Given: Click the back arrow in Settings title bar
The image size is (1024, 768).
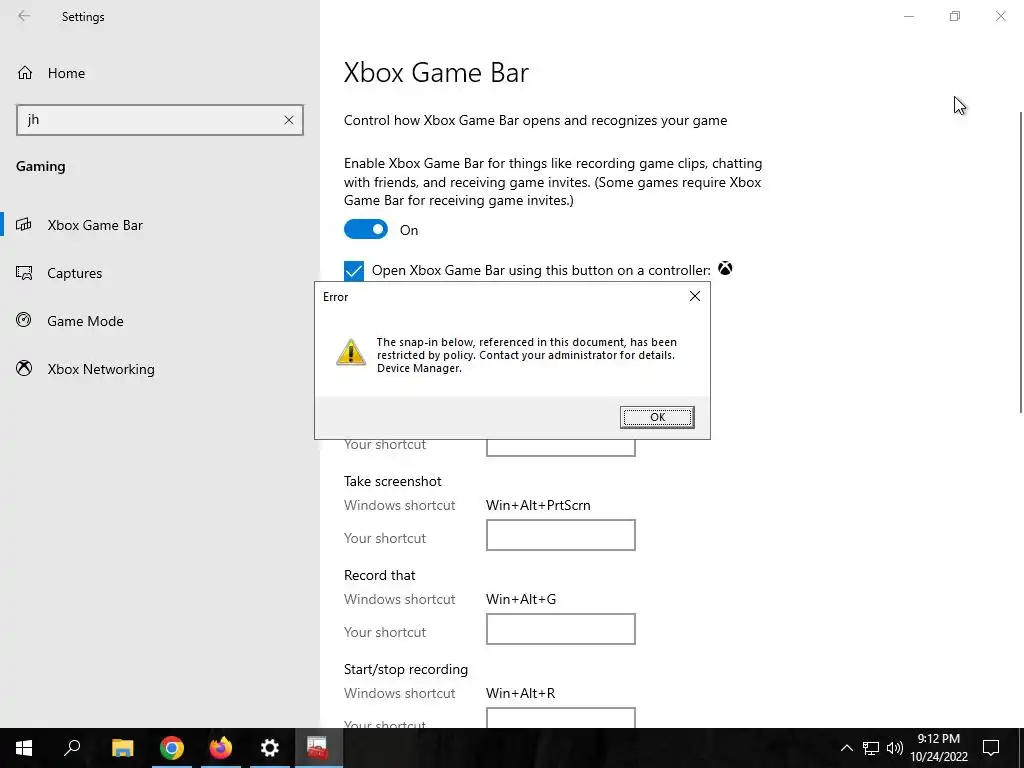Looking at the screenshot, I should click(x=24, y=16).
